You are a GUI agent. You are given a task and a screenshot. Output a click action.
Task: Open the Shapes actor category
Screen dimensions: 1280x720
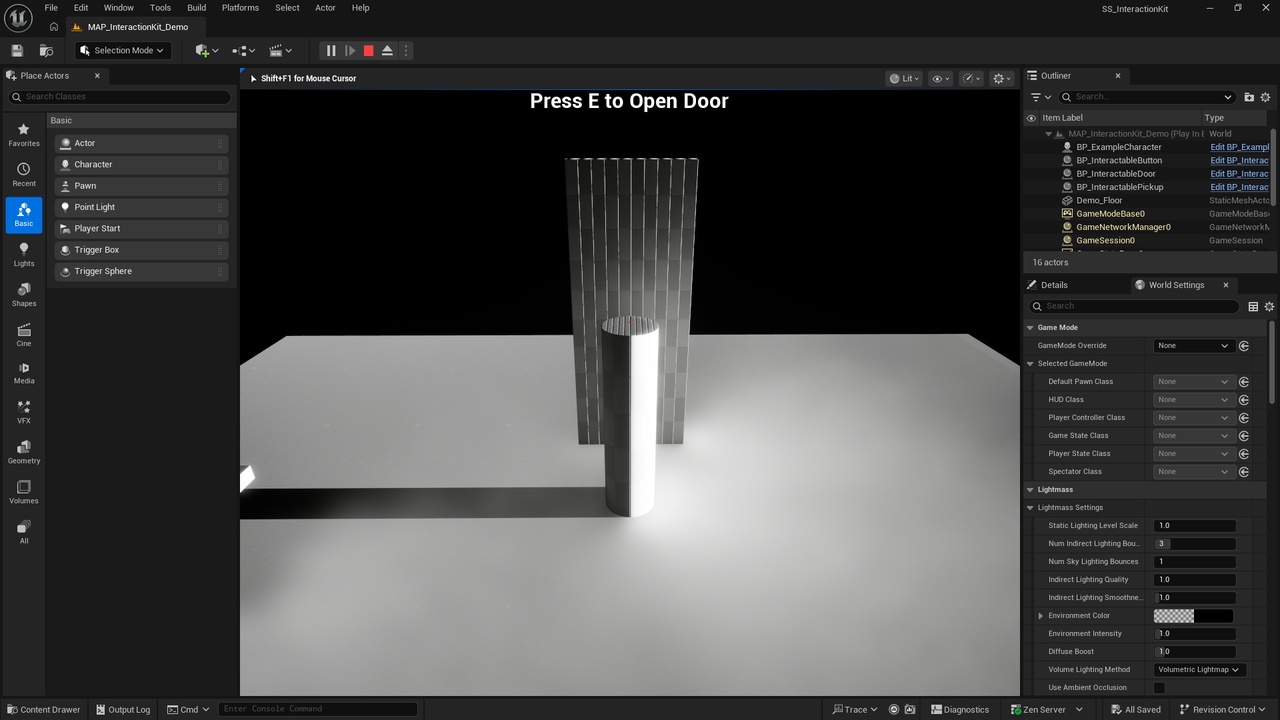pos(24,295)
